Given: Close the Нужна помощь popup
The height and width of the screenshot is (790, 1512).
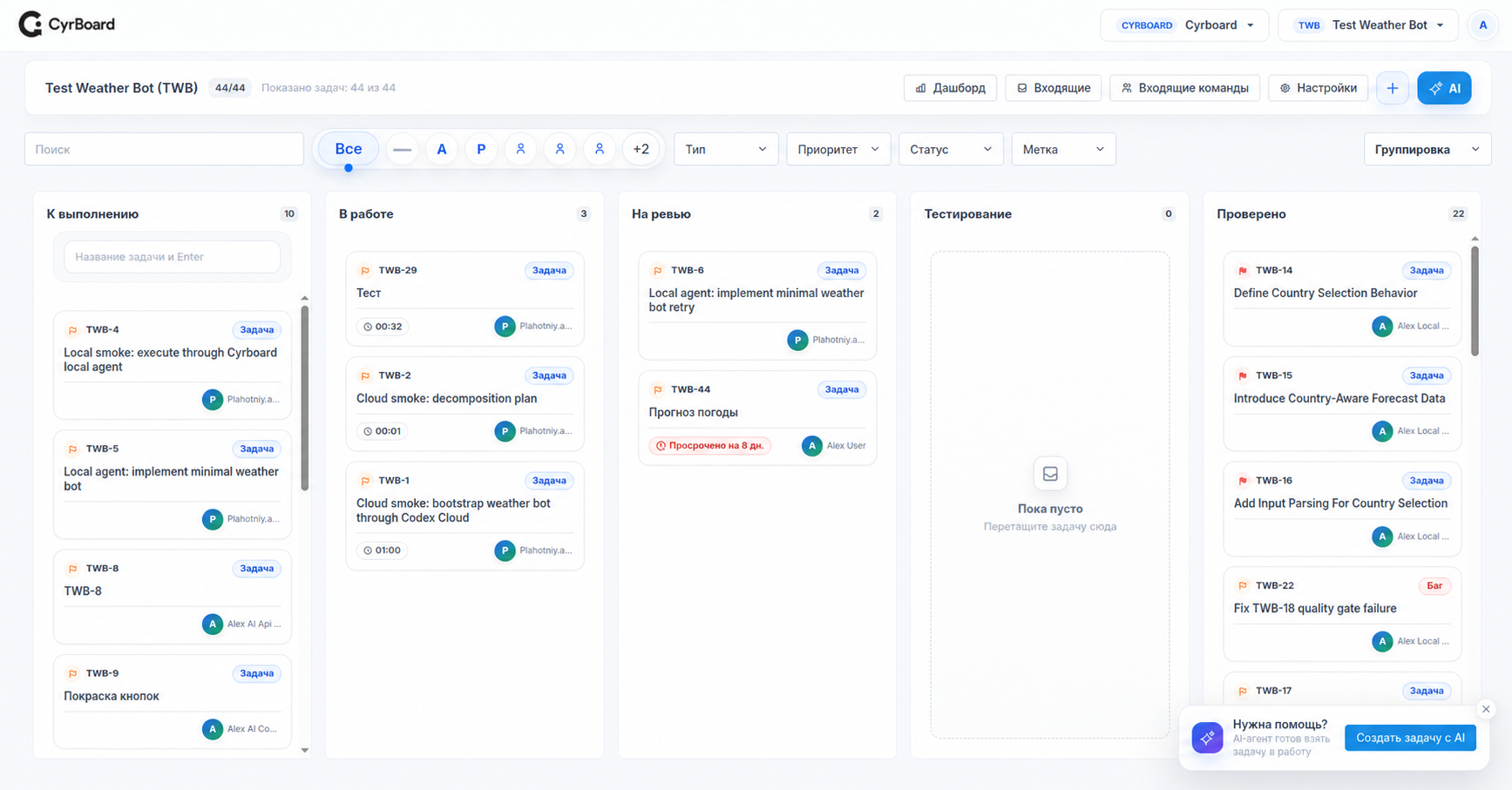Looking at the screenshot, I should [x=1486, y=709].
